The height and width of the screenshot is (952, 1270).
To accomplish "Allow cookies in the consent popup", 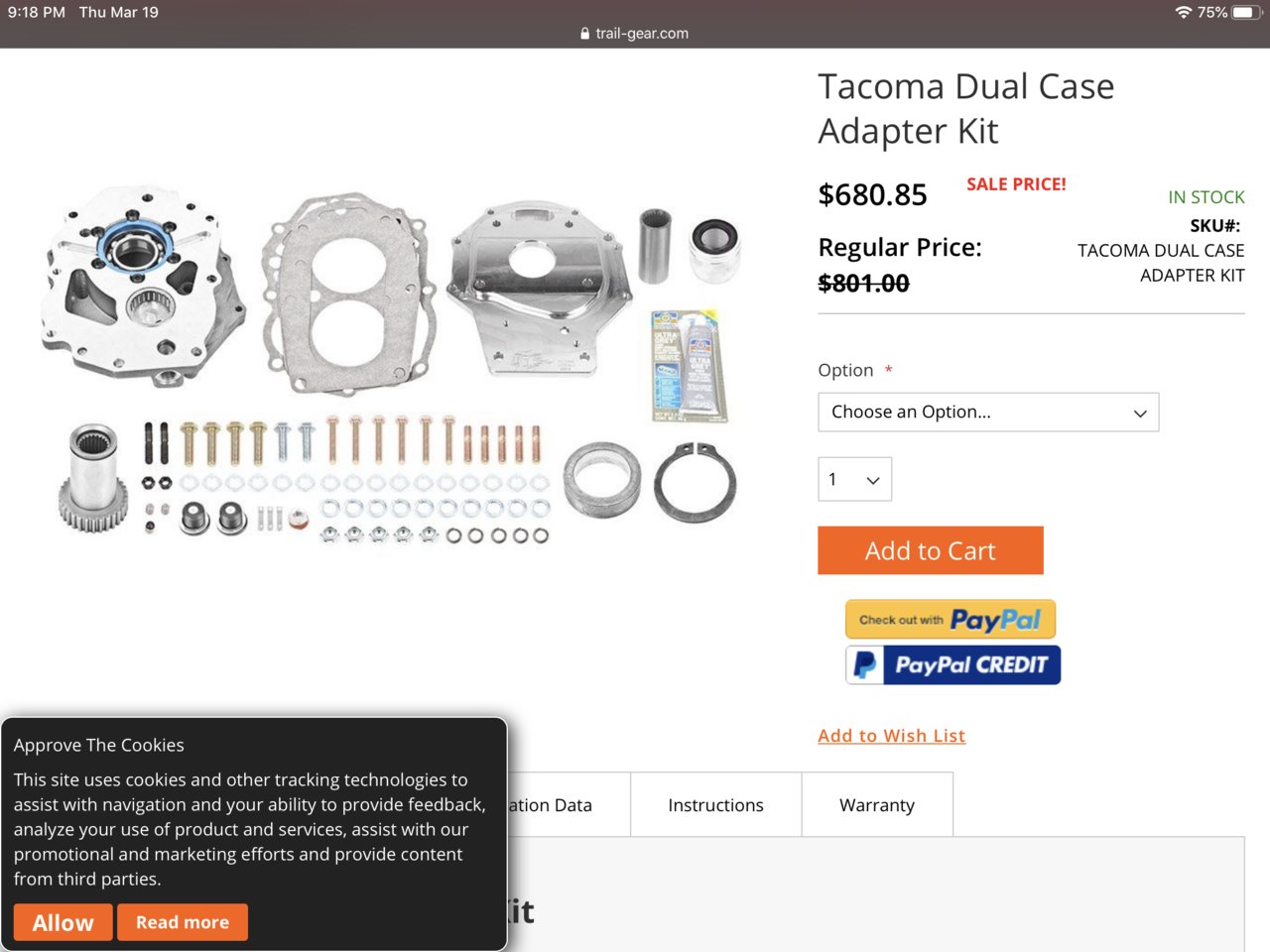I will click(x=63, y=922).
